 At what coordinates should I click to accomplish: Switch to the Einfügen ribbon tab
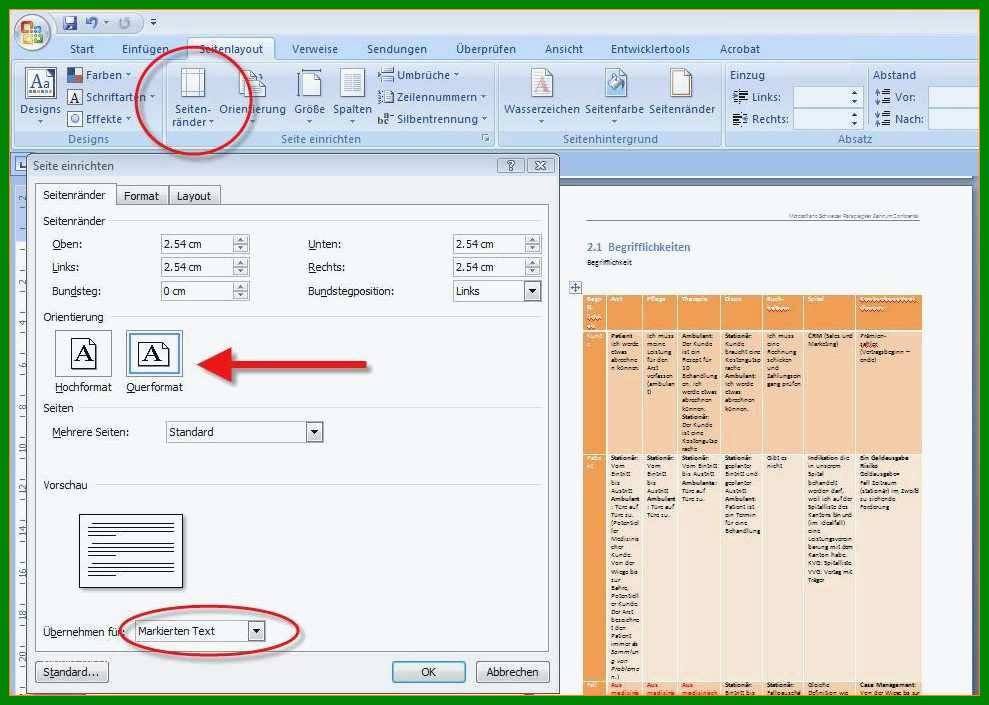tap(145, 49)
